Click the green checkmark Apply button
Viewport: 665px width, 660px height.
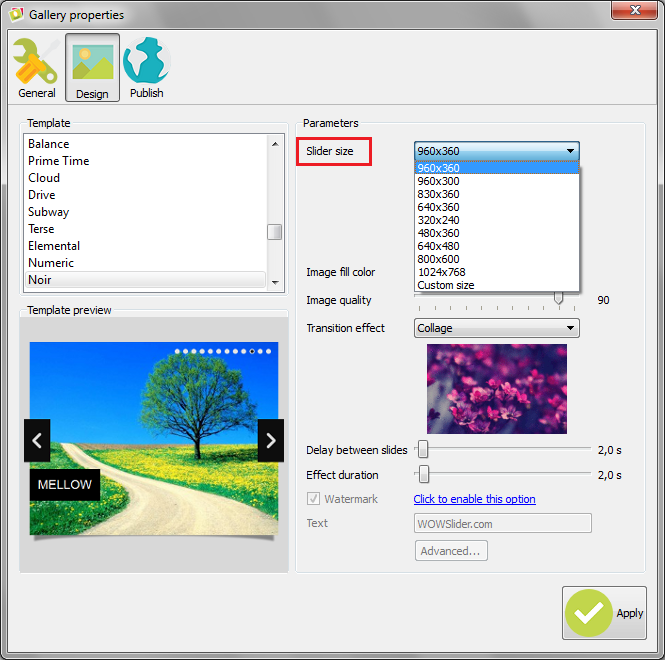[x=604, y=613]
